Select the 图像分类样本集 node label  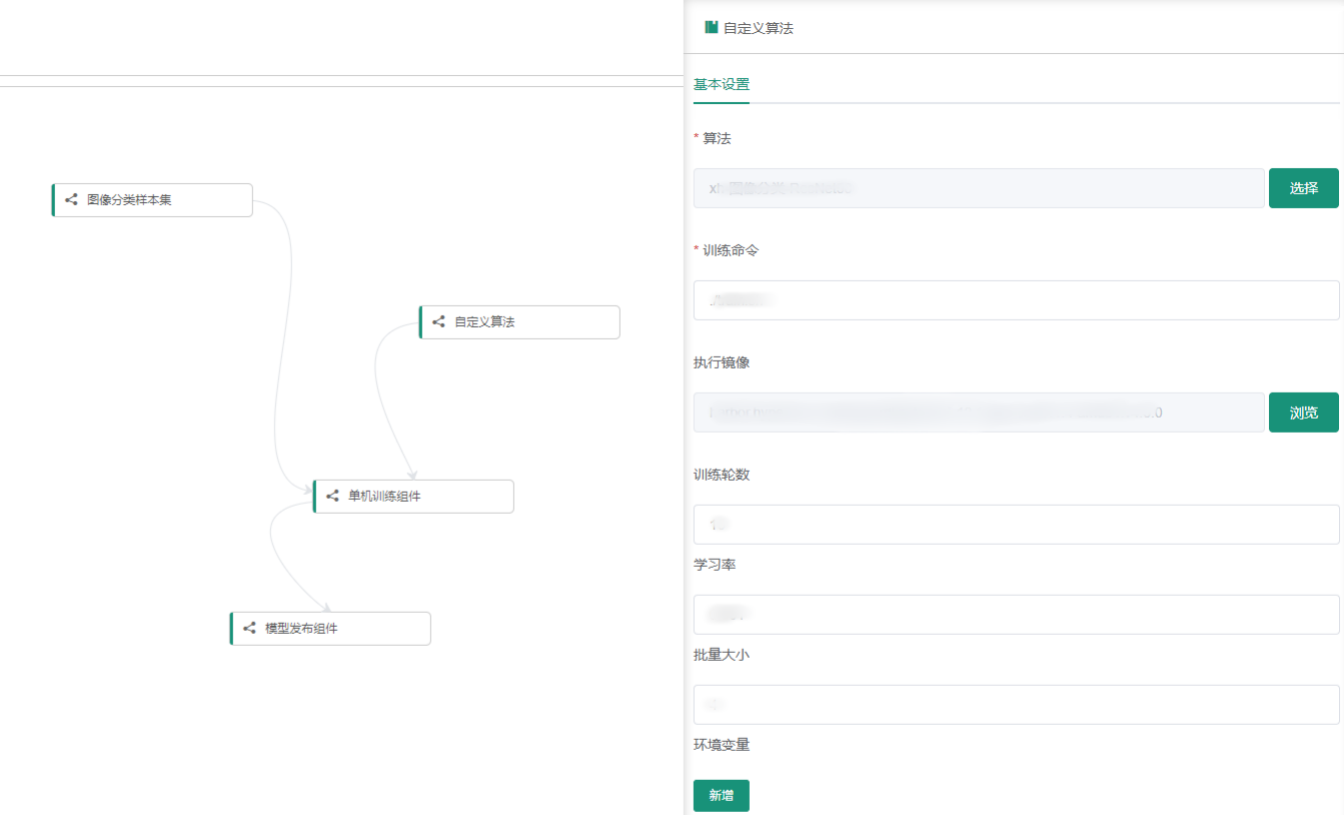click(129, 200)
